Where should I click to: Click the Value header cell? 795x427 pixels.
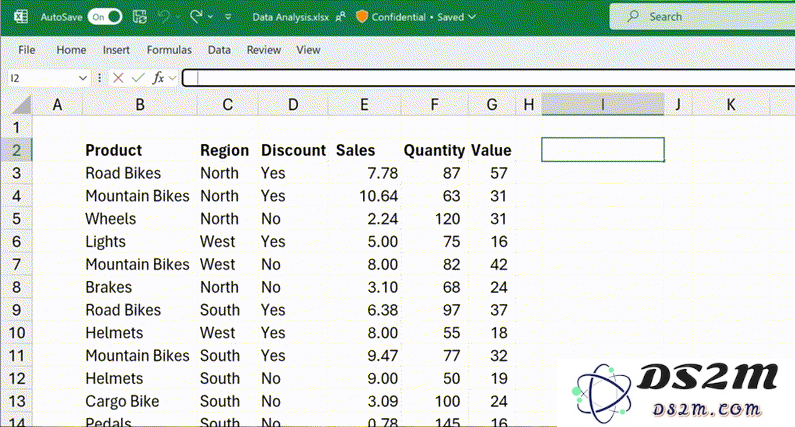point(491,150)
